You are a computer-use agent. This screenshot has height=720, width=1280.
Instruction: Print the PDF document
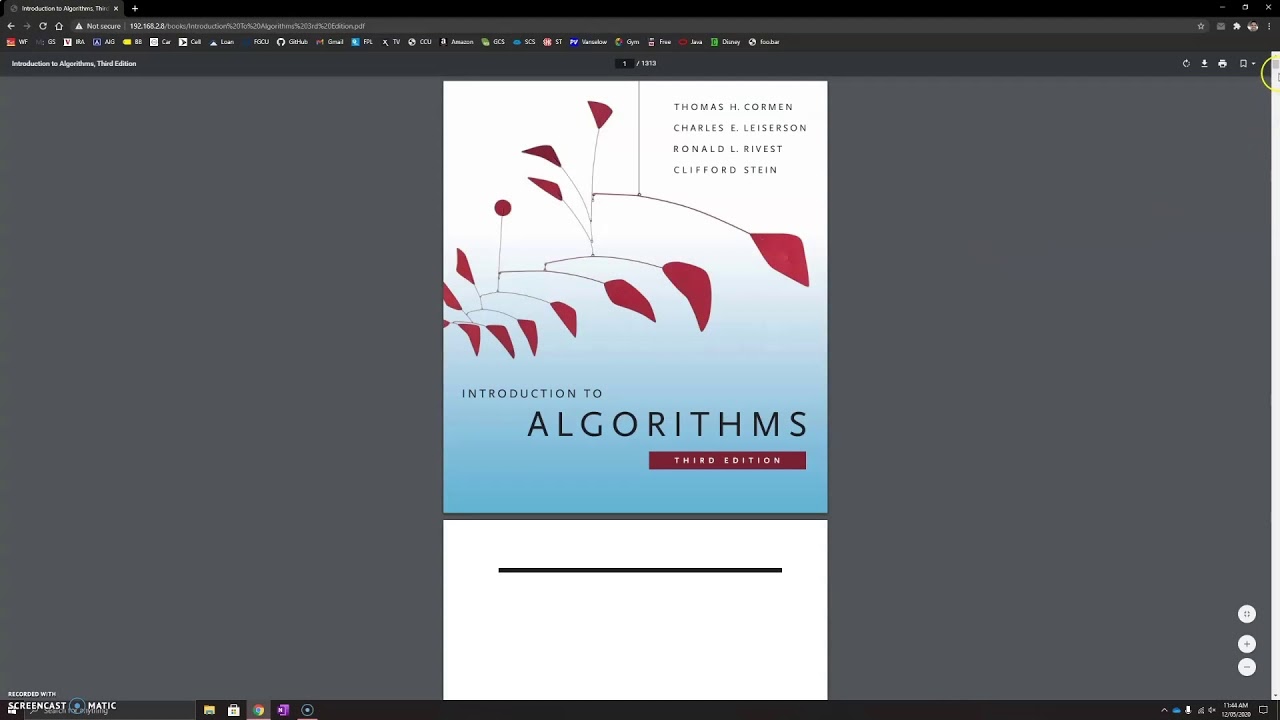tap(1222, 63)
